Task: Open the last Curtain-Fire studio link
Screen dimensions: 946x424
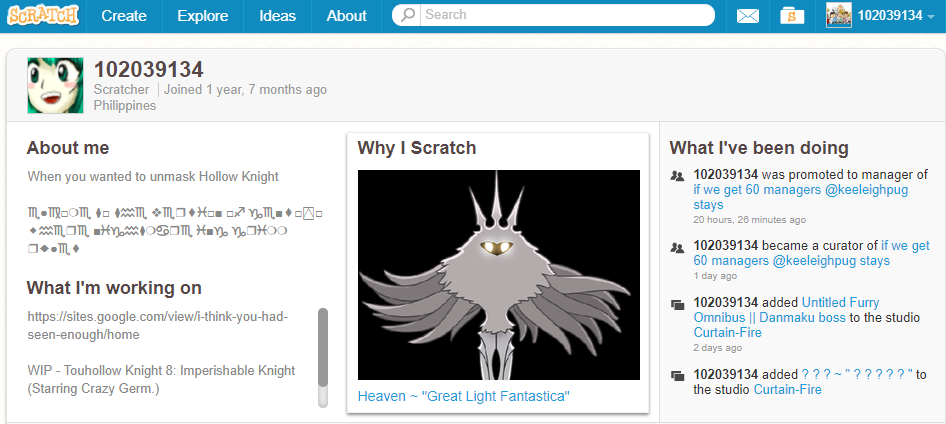Action: point(787,390)
